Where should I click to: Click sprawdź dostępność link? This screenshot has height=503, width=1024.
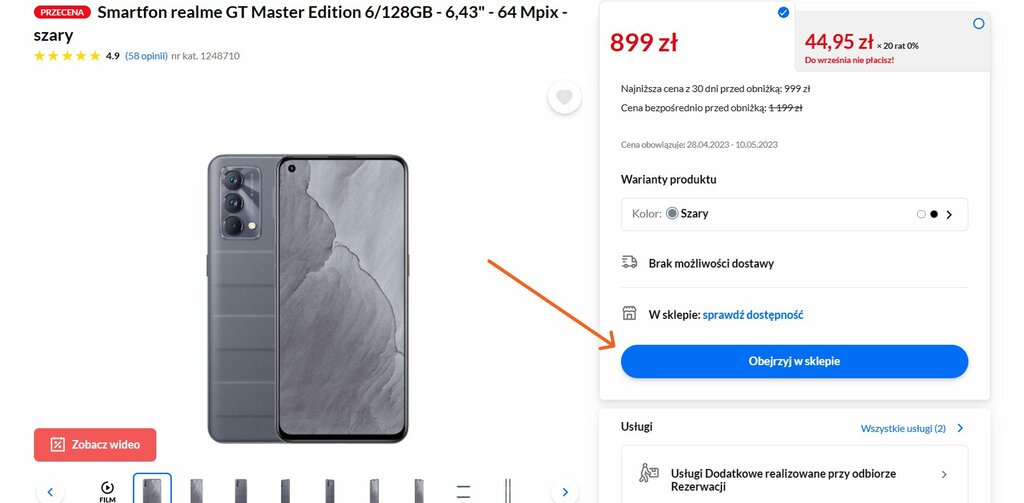[x=752, y=315]
